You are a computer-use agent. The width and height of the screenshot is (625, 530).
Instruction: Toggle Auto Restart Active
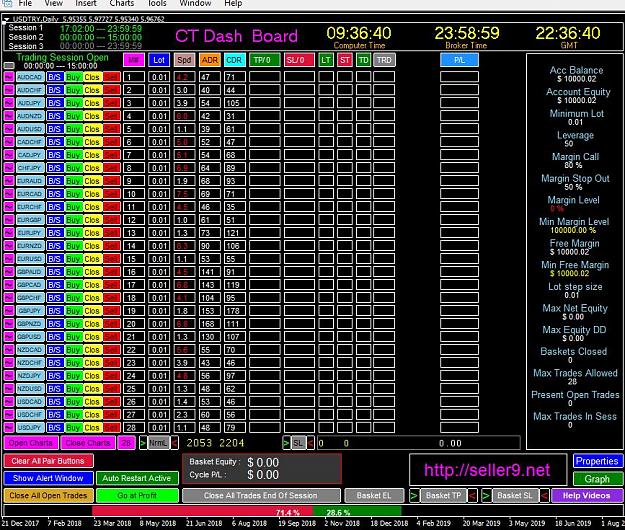pos(137,478)
